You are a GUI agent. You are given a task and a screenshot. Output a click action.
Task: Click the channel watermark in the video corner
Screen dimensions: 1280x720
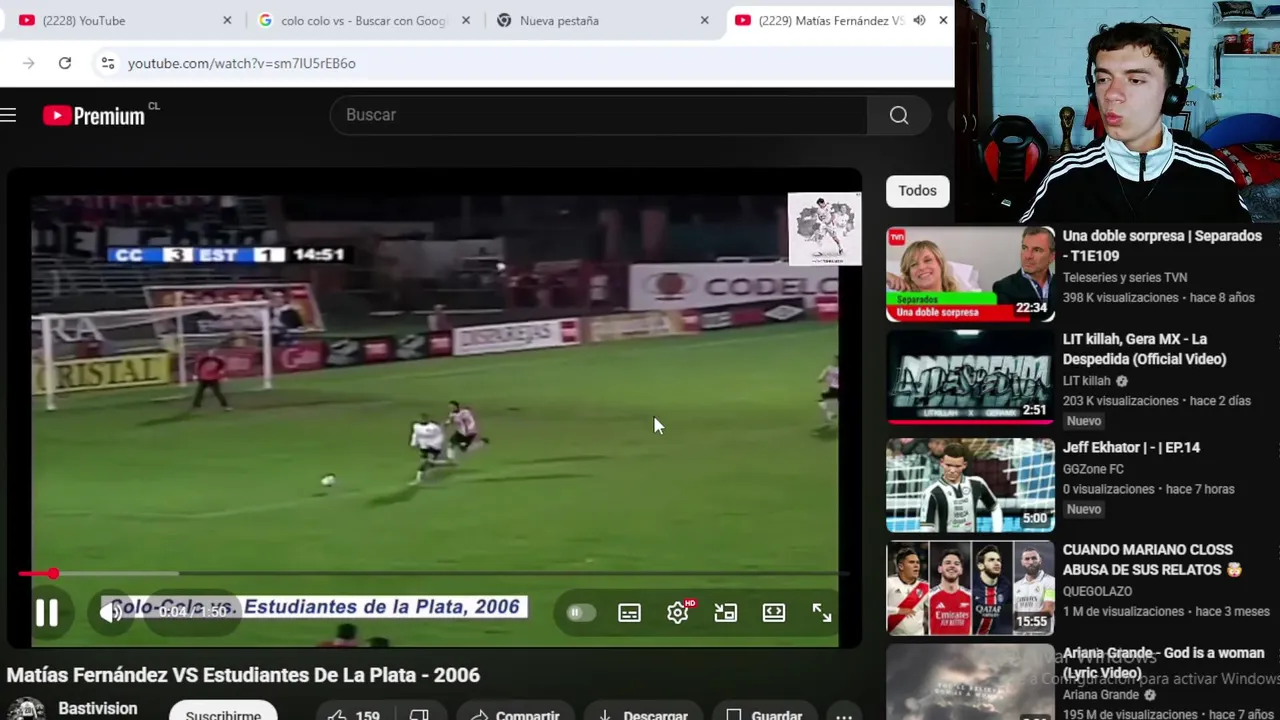[824, 229]
